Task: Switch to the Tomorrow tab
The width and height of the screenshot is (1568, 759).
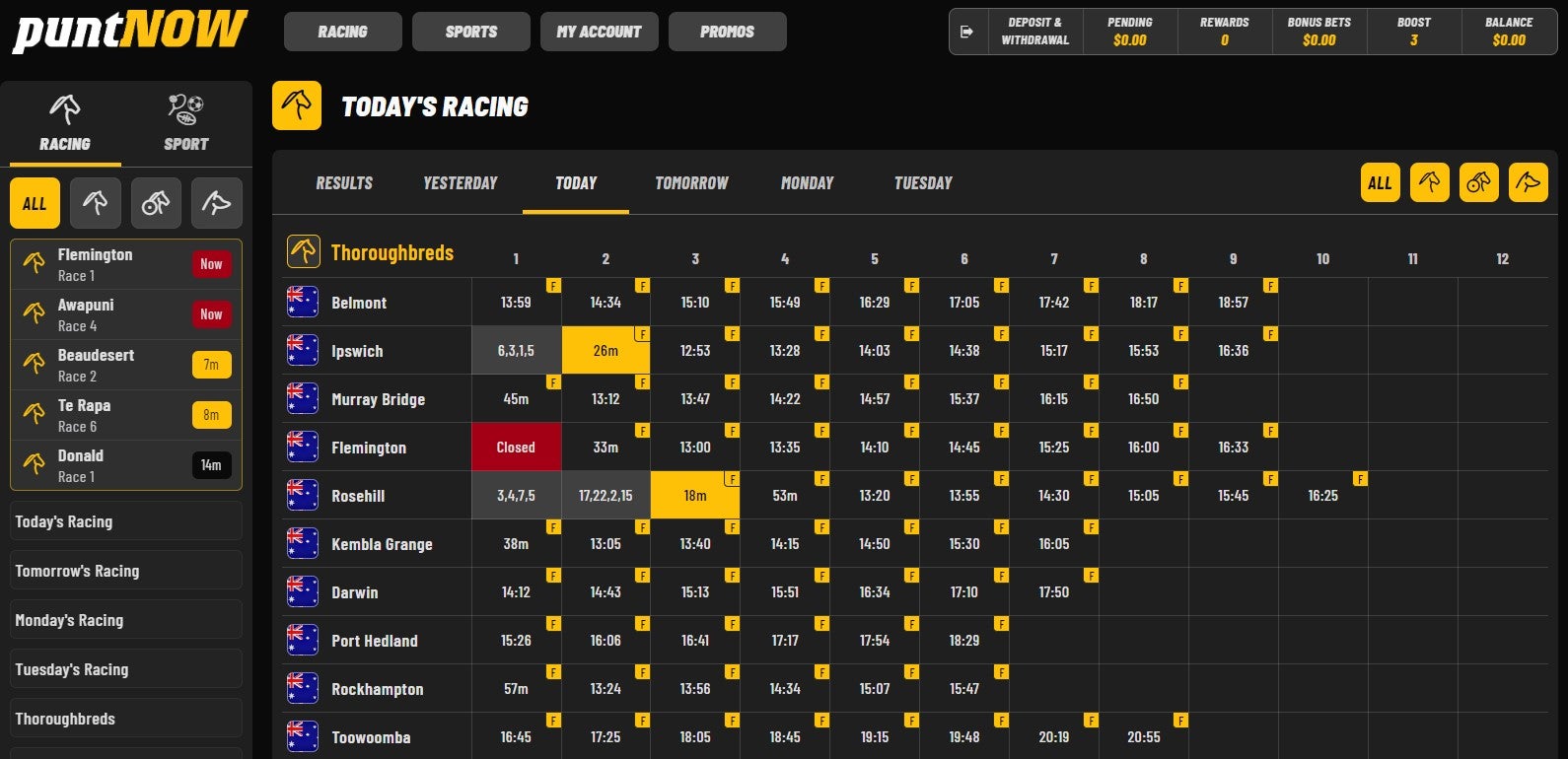Action: click(691, 182)
